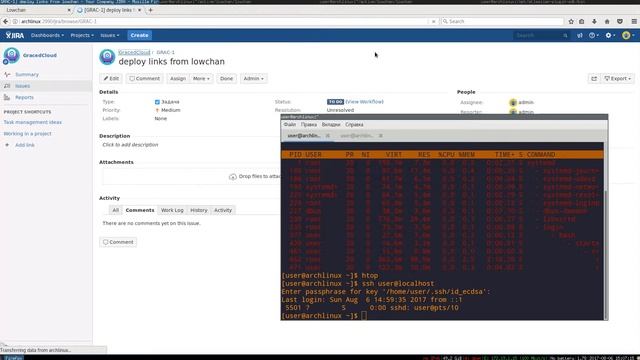Click Comment button in issue toolbar

click(x=144, y=78)
